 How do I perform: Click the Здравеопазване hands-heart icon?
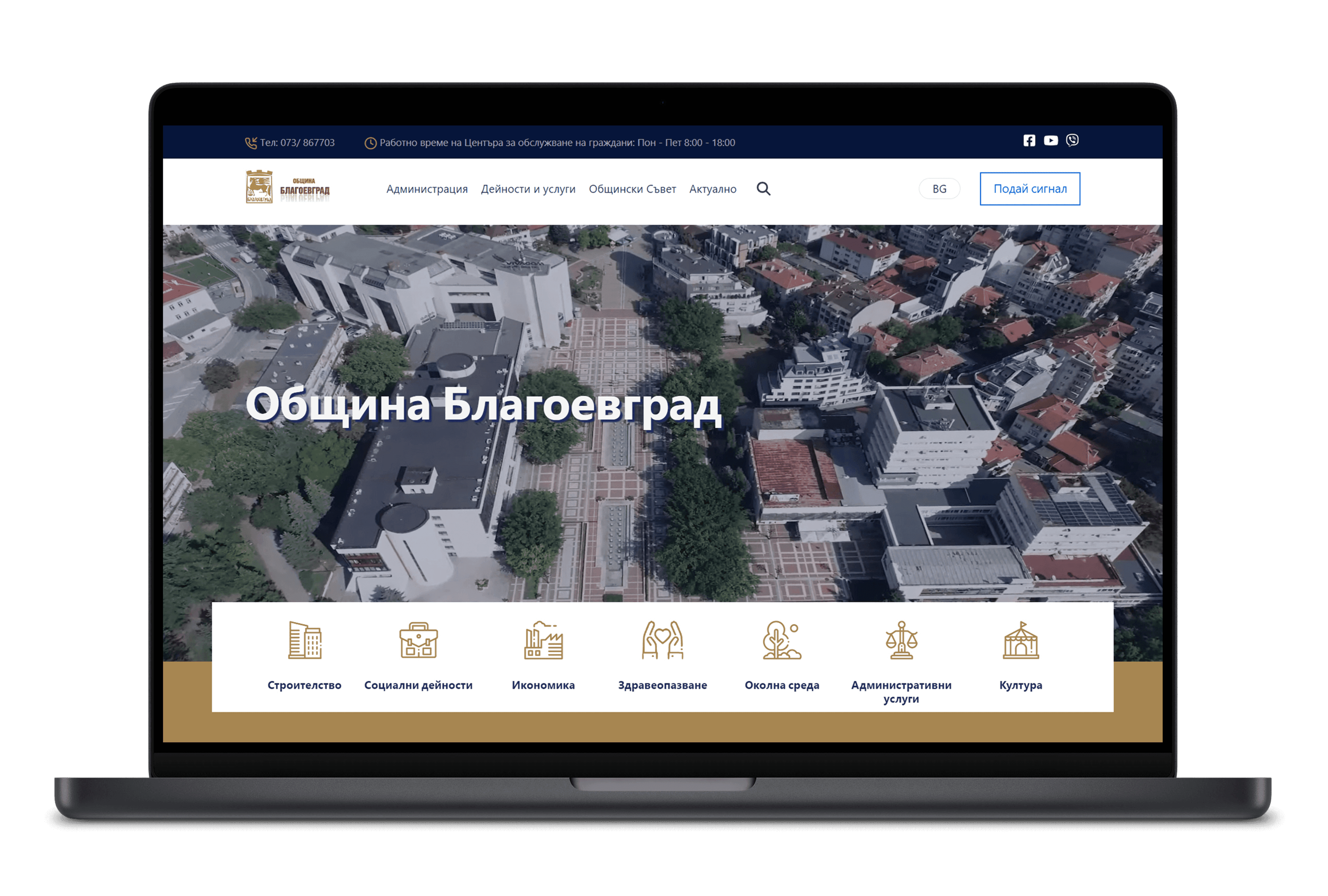point(663,640)
